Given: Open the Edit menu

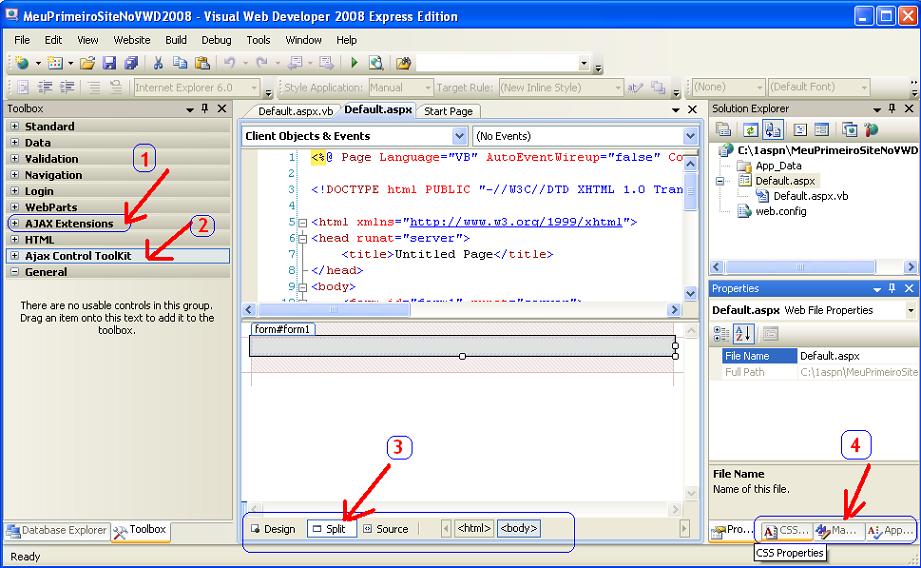Looking at the screenshot, I should pos(53,40).
